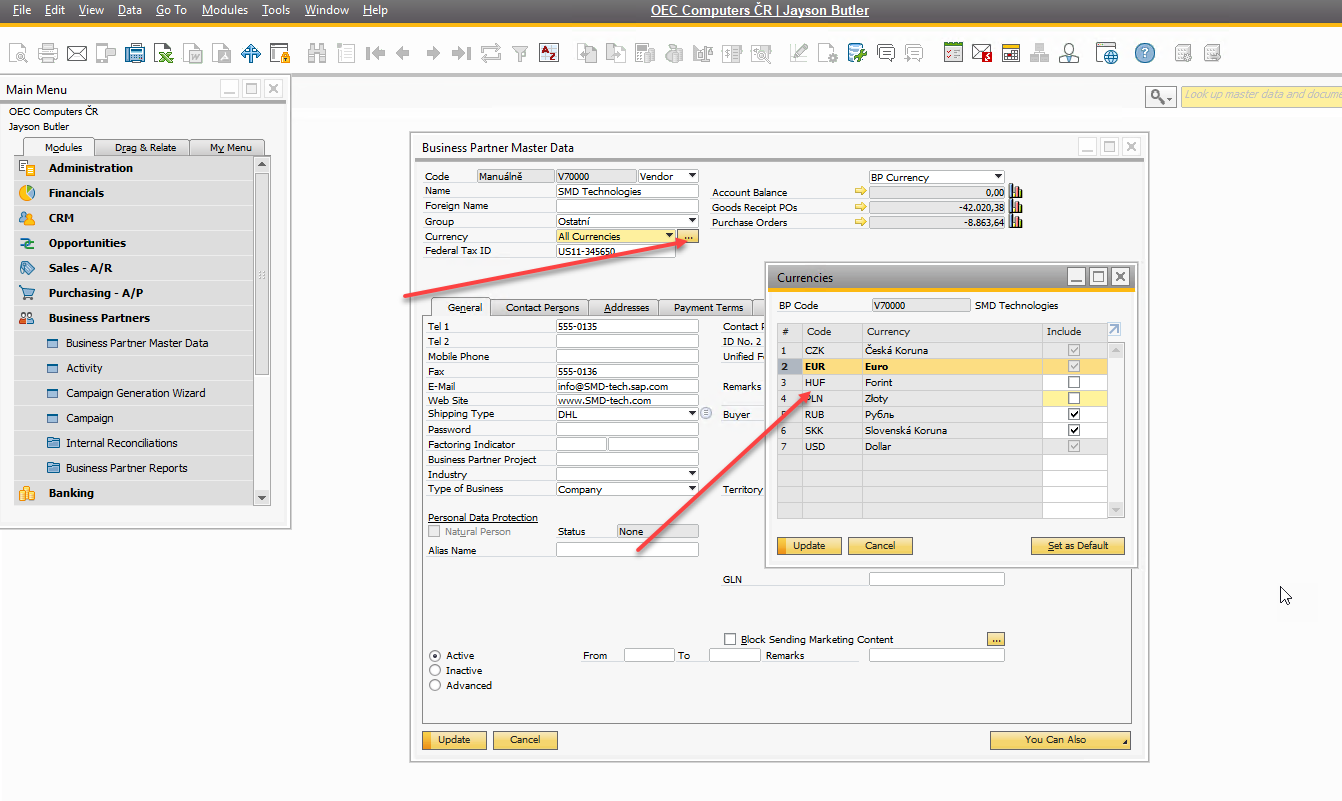Open the Modules menu in menu bar
Viewport: 1342px width, 801px height.
[224, 10]
